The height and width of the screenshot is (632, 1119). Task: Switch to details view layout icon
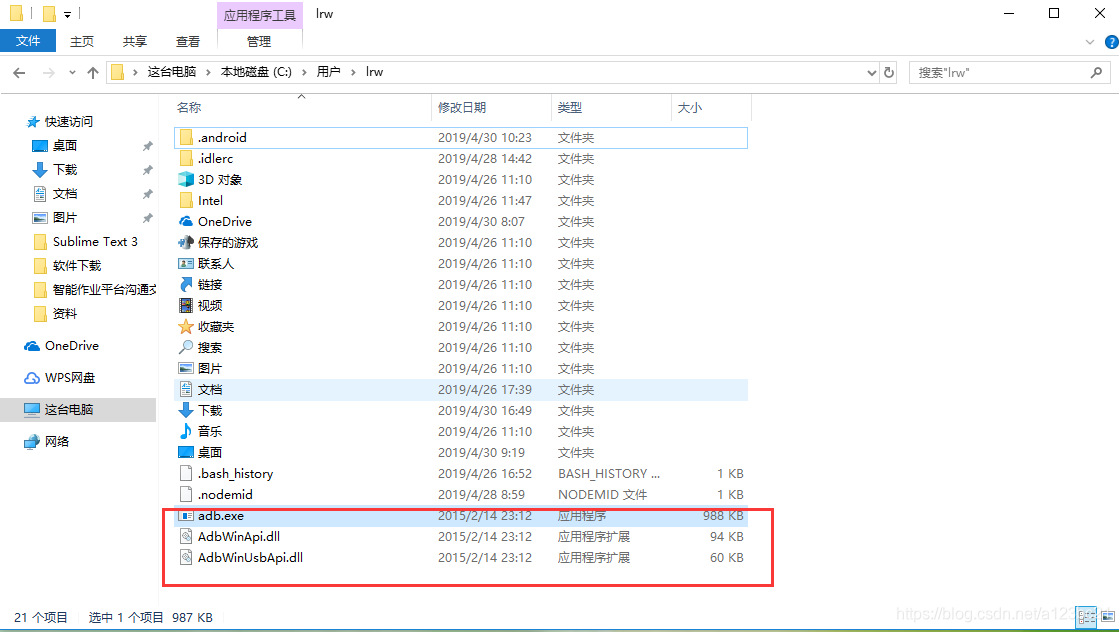tap(1087, 617)
